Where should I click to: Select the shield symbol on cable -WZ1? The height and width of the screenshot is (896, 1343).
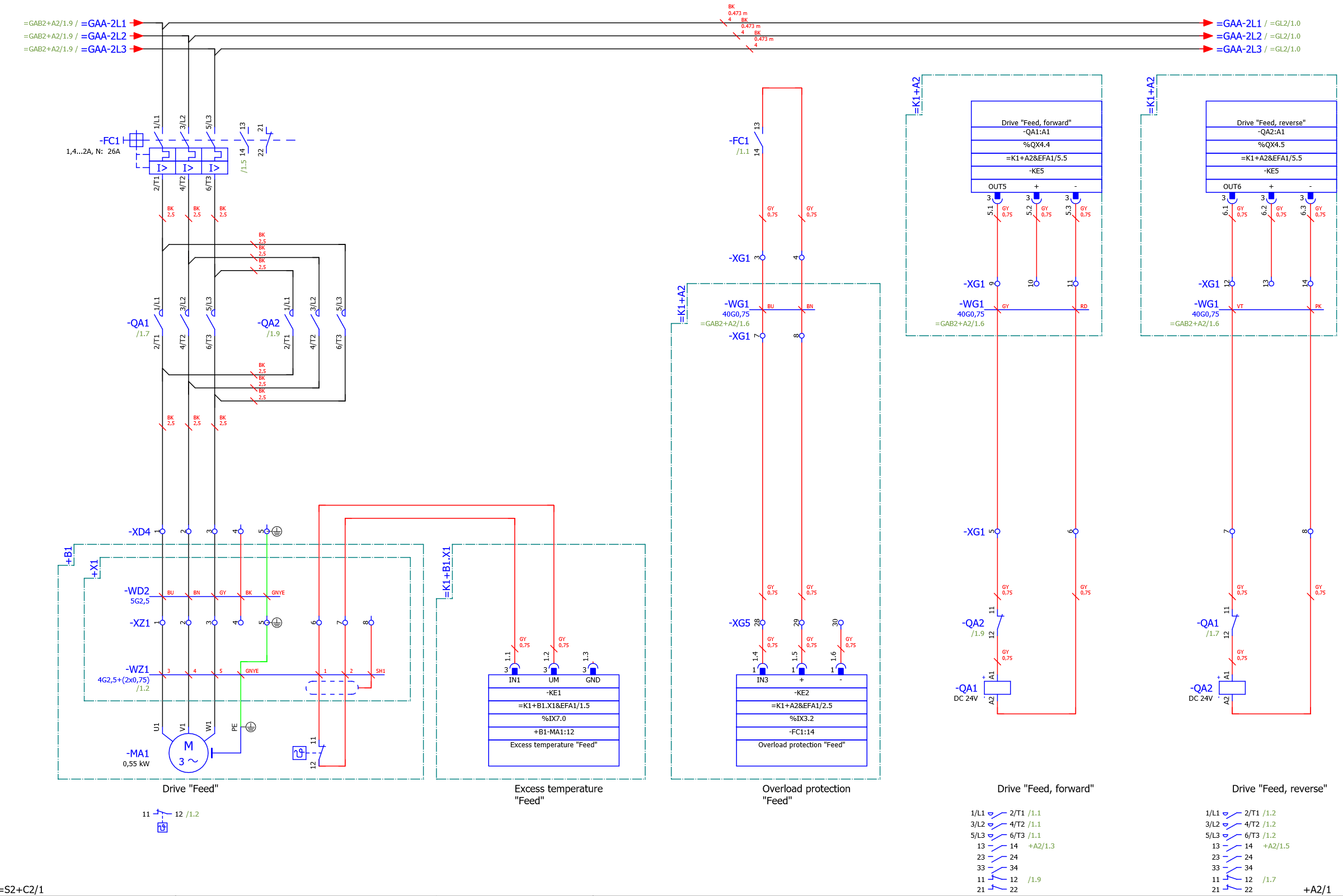pyautogui.click(x=332, y=687)
